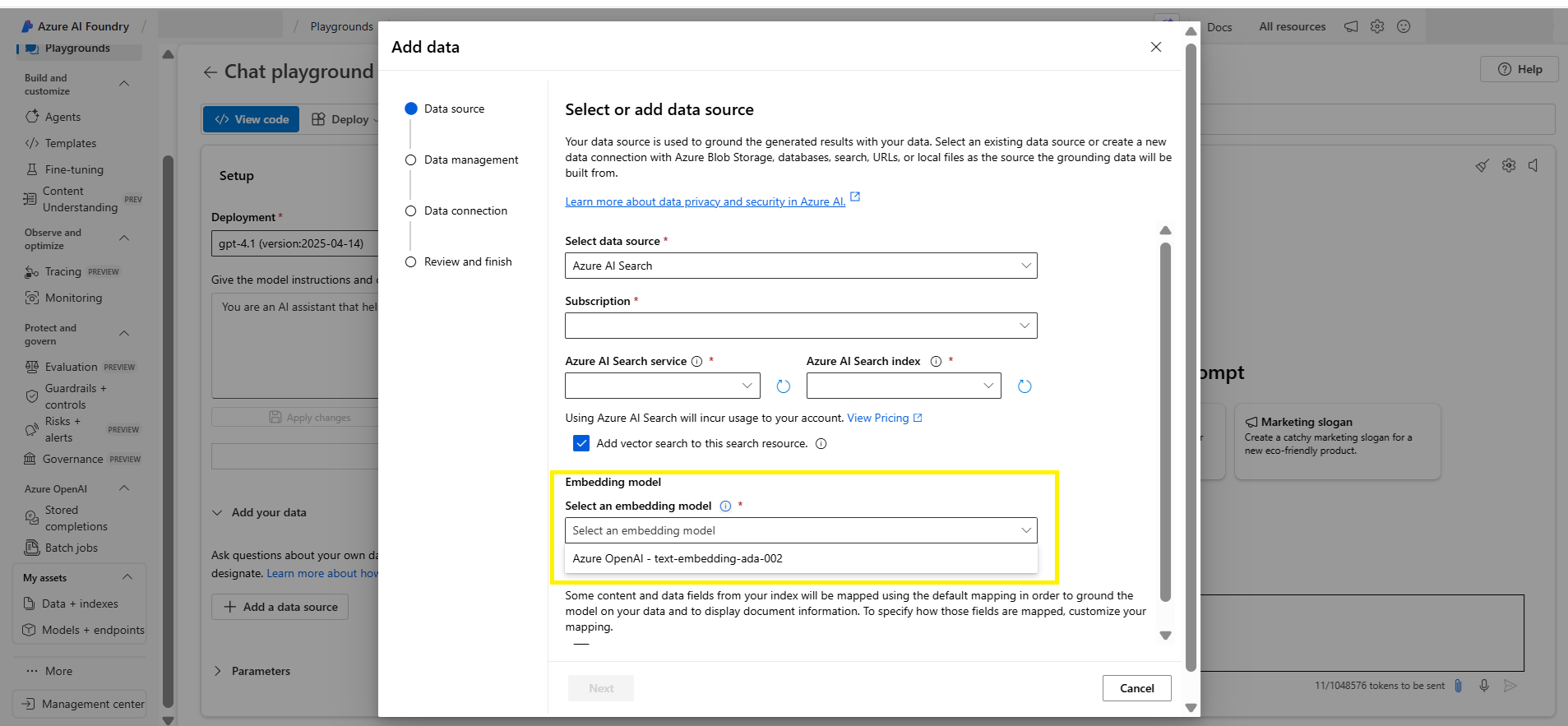The width and height of the screenshot is (1568, 726).
Task: Open chat settings gear icon
Action: (x=1509, y=165)
